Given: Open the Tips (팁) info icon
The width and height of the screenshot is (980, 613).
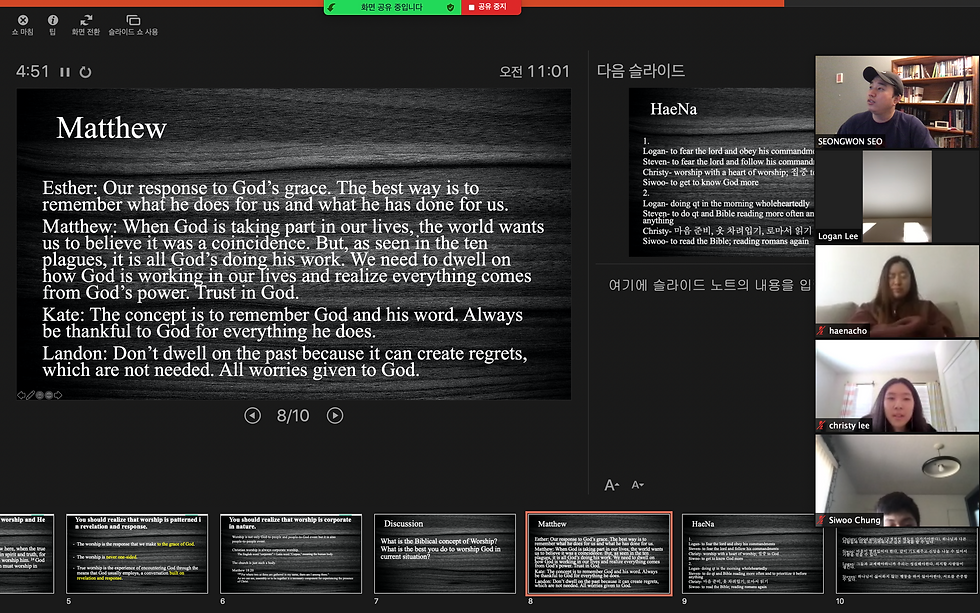Looking at the screenshot, I should pos(52,20).
